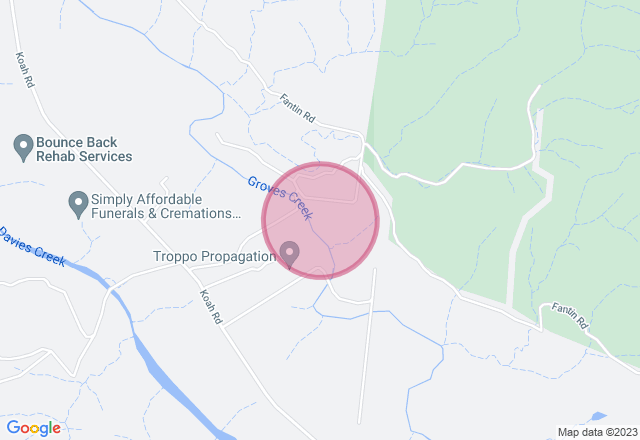Click the lower Koah Rd label
640x440 pixels.
211,307
